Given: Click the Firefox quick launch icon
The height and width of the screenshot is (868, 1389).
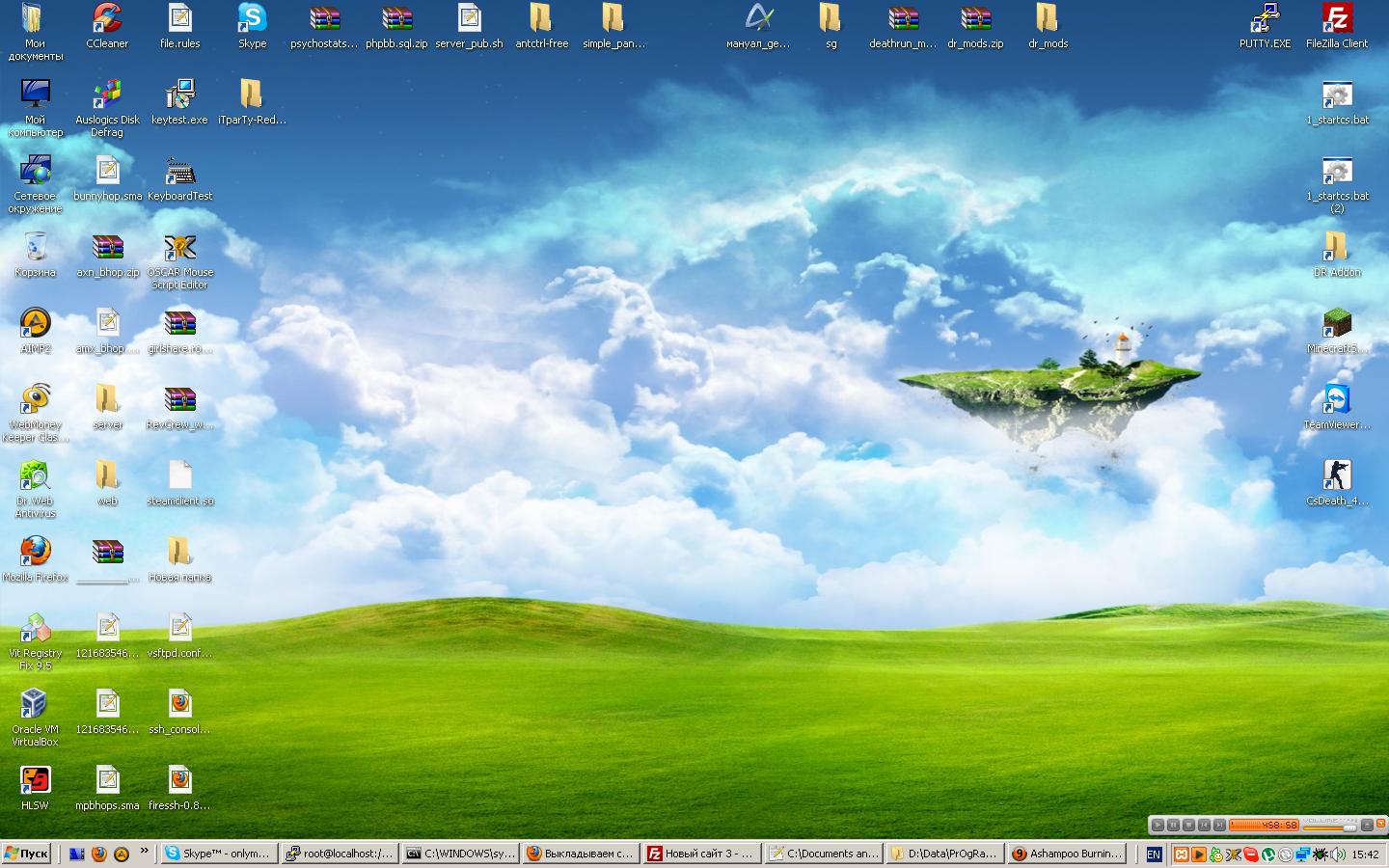Looking at the screenshot, I should click(x=98, y=854).
